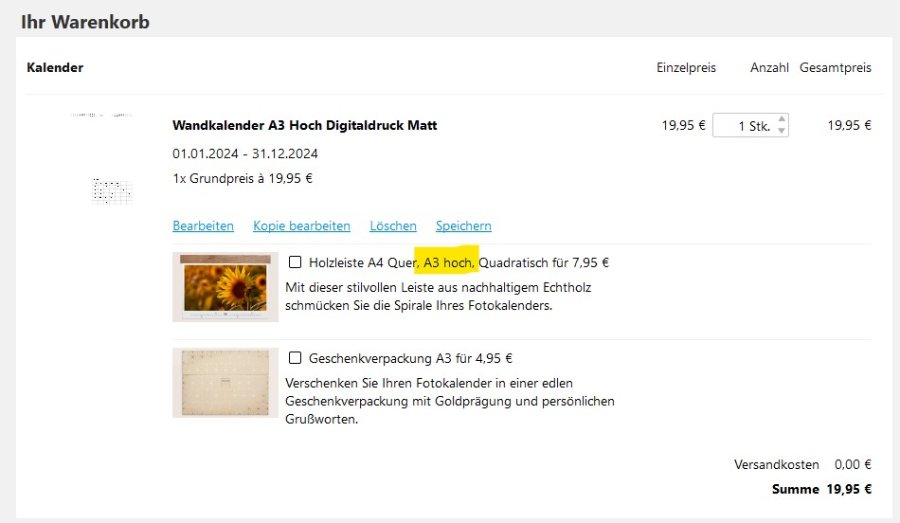This screenshot has width=900, height=523.
Task: Select the Wandkalender A3 Hoch product title
Action: pyautogui.click(x=305, y=125)
